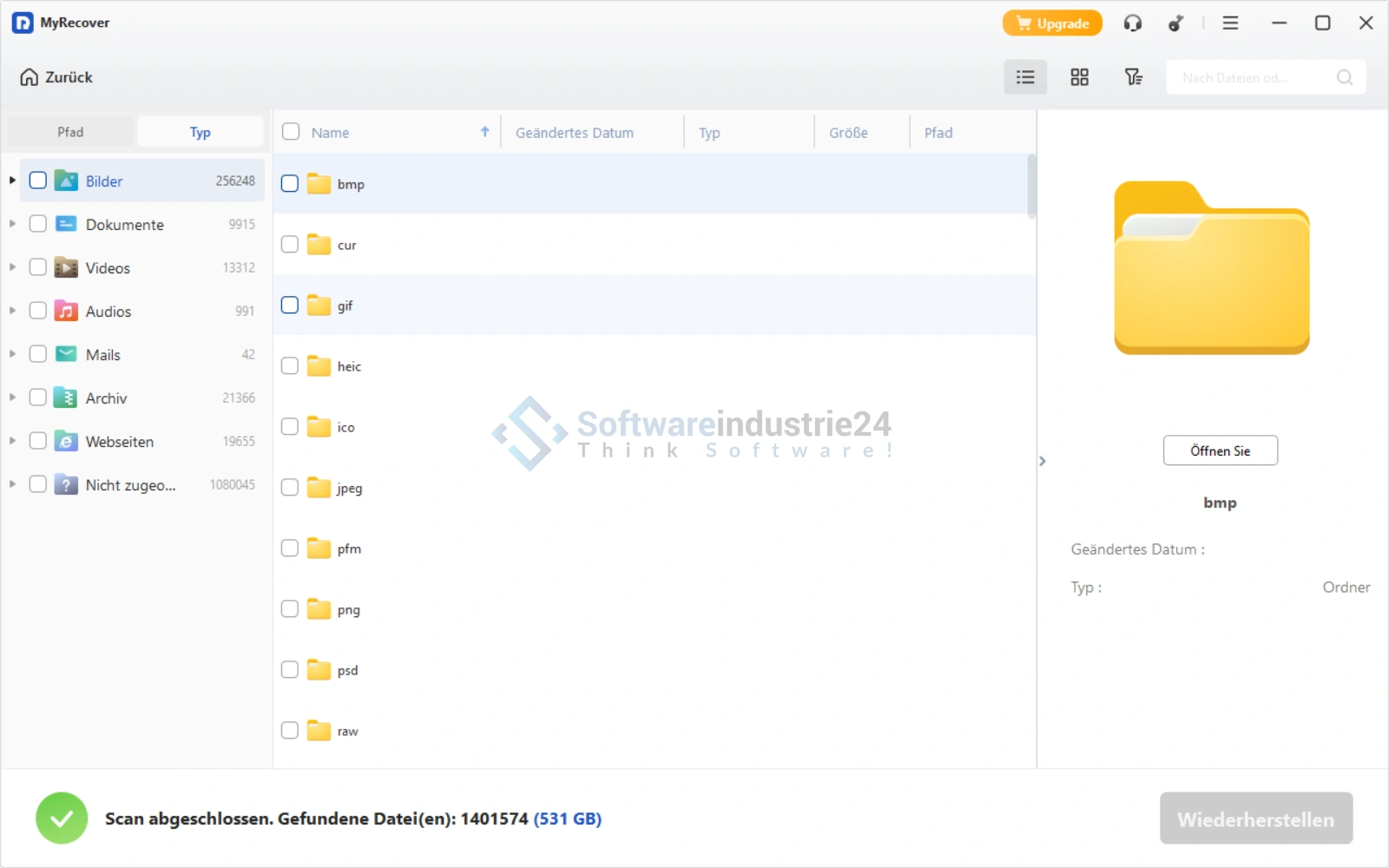Focus the file search input field
This screenshot has height=868, width=1389.
[1250, 77]
